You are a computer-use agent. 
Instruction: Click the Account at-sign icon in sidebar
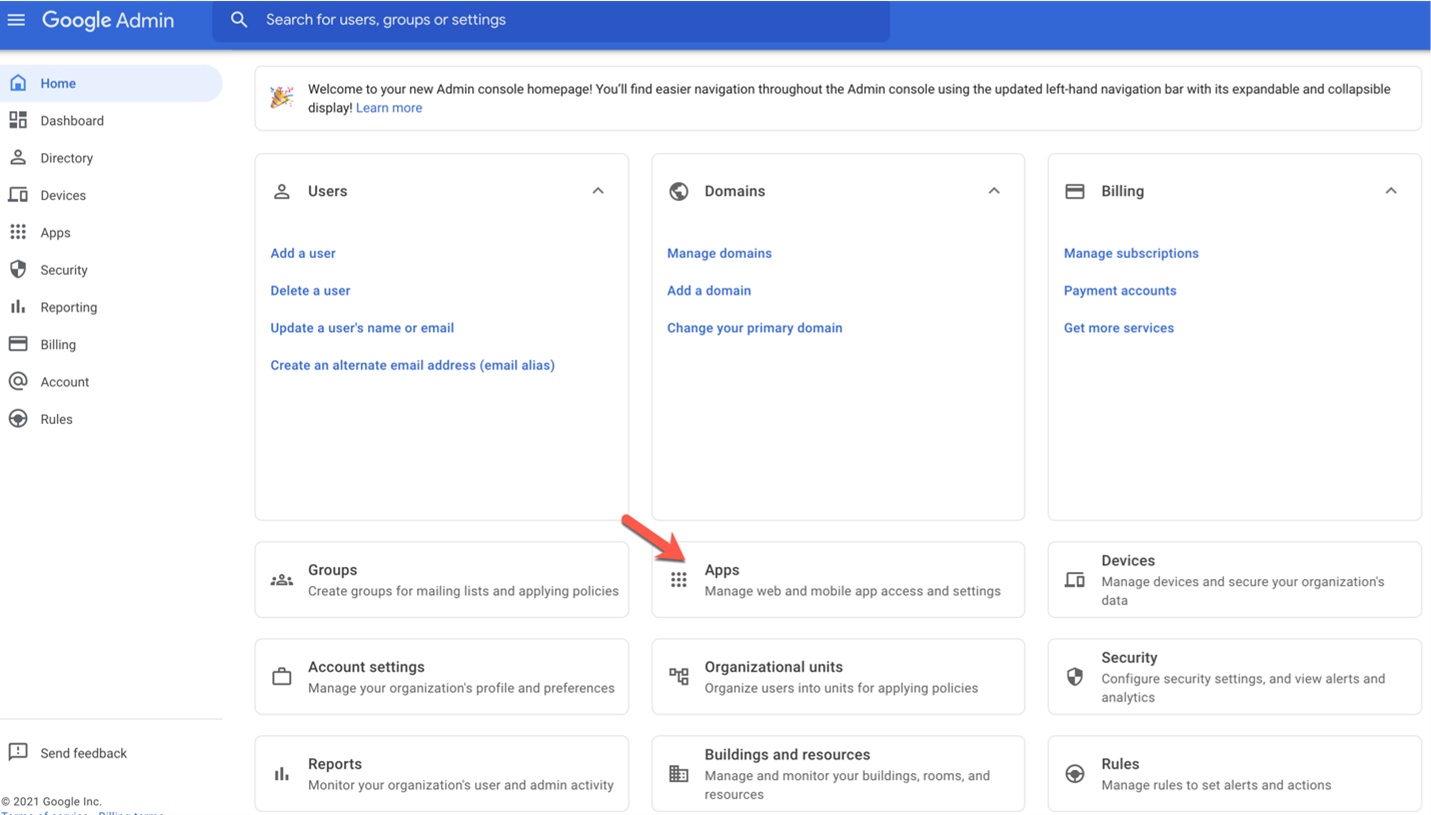(x=18, y=382)
